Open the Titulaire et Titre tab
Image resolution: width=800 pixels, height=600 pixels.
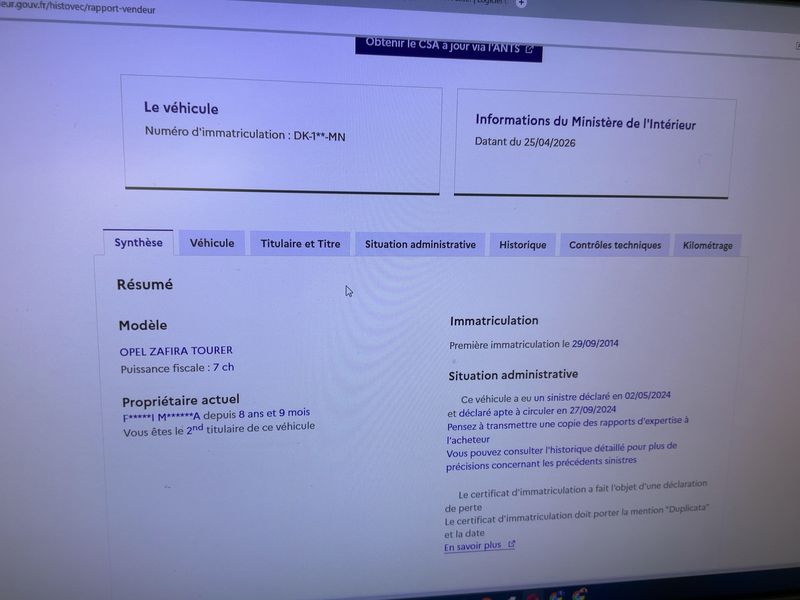tap(300, 243)
